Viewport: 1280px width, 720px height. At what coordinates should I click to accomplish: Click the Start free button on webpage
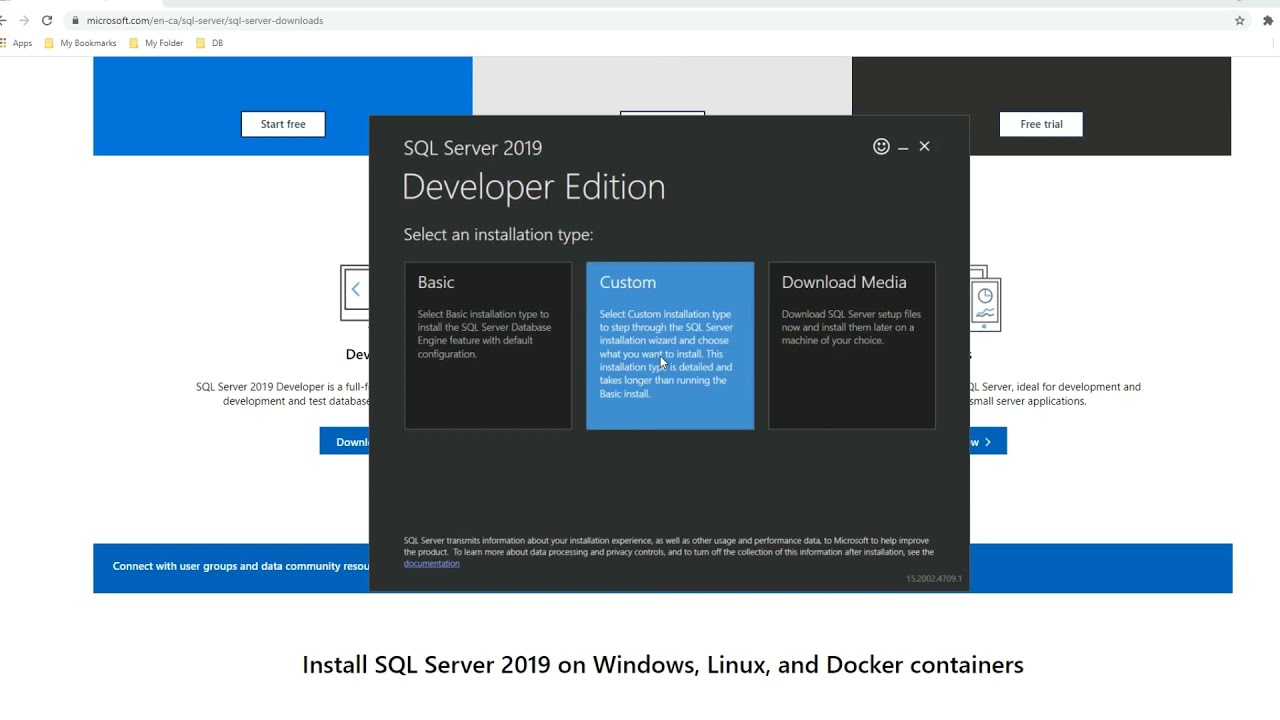coord(283,124)
